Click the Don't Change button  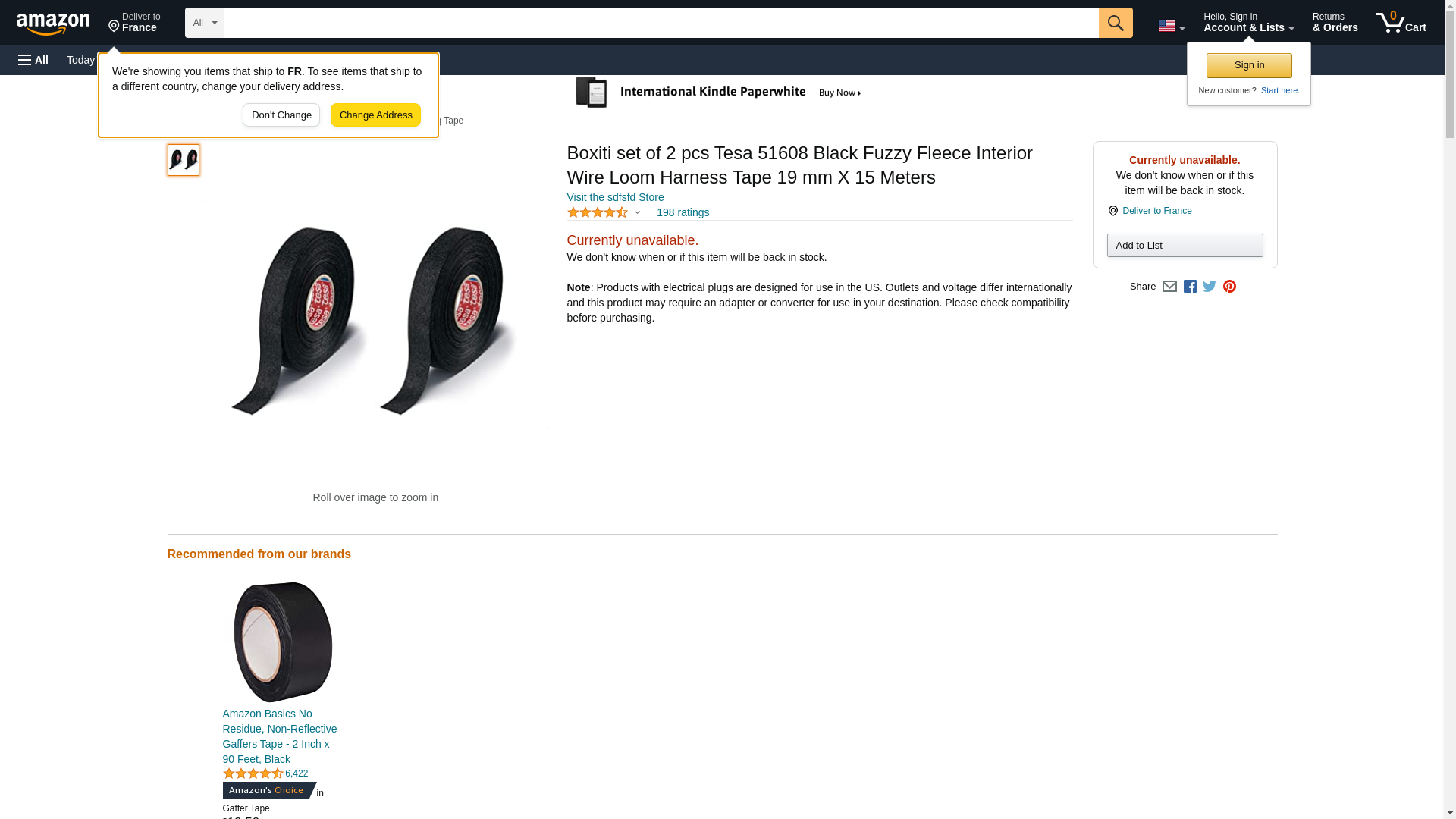(x=281, y=115)
